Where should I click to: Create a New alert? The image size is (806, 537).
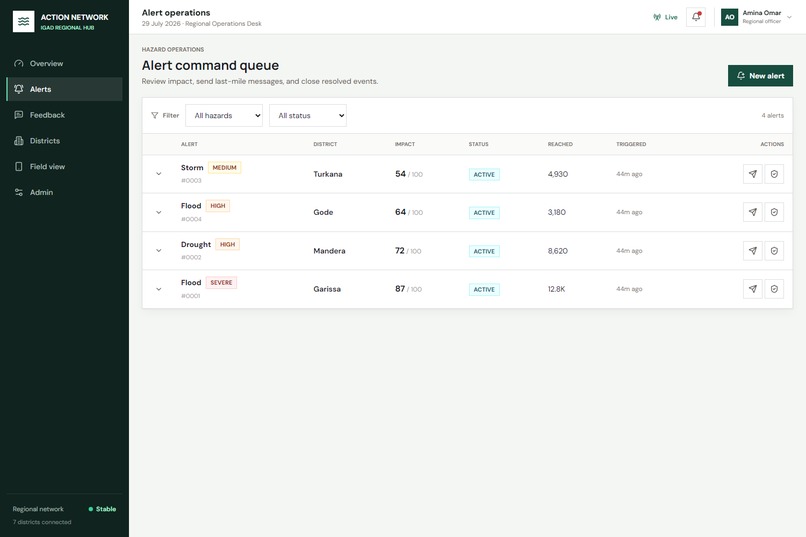tap(760, 76)
